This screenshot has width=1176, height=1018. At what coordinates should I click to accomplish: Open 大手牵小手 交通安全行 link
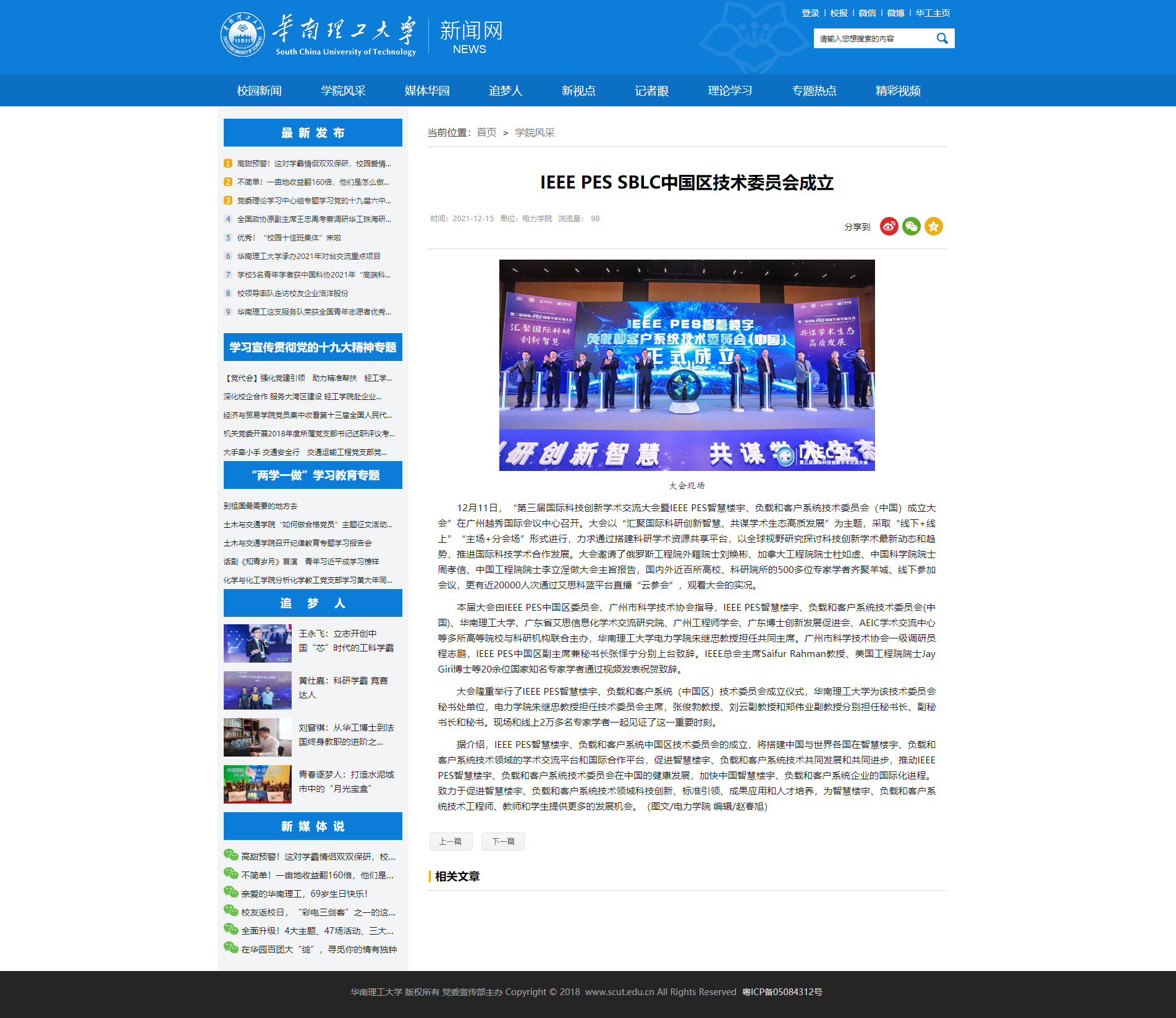pos(305,452)
